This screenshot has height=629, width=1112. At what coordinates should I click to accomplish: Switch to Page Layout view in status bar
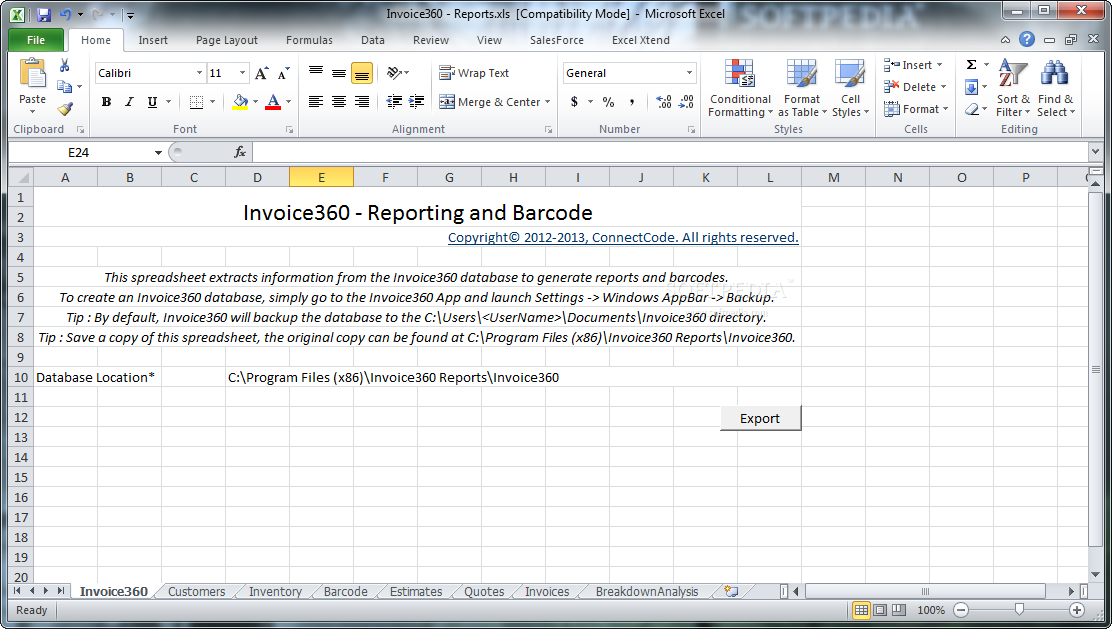click(x=880, y=610)
